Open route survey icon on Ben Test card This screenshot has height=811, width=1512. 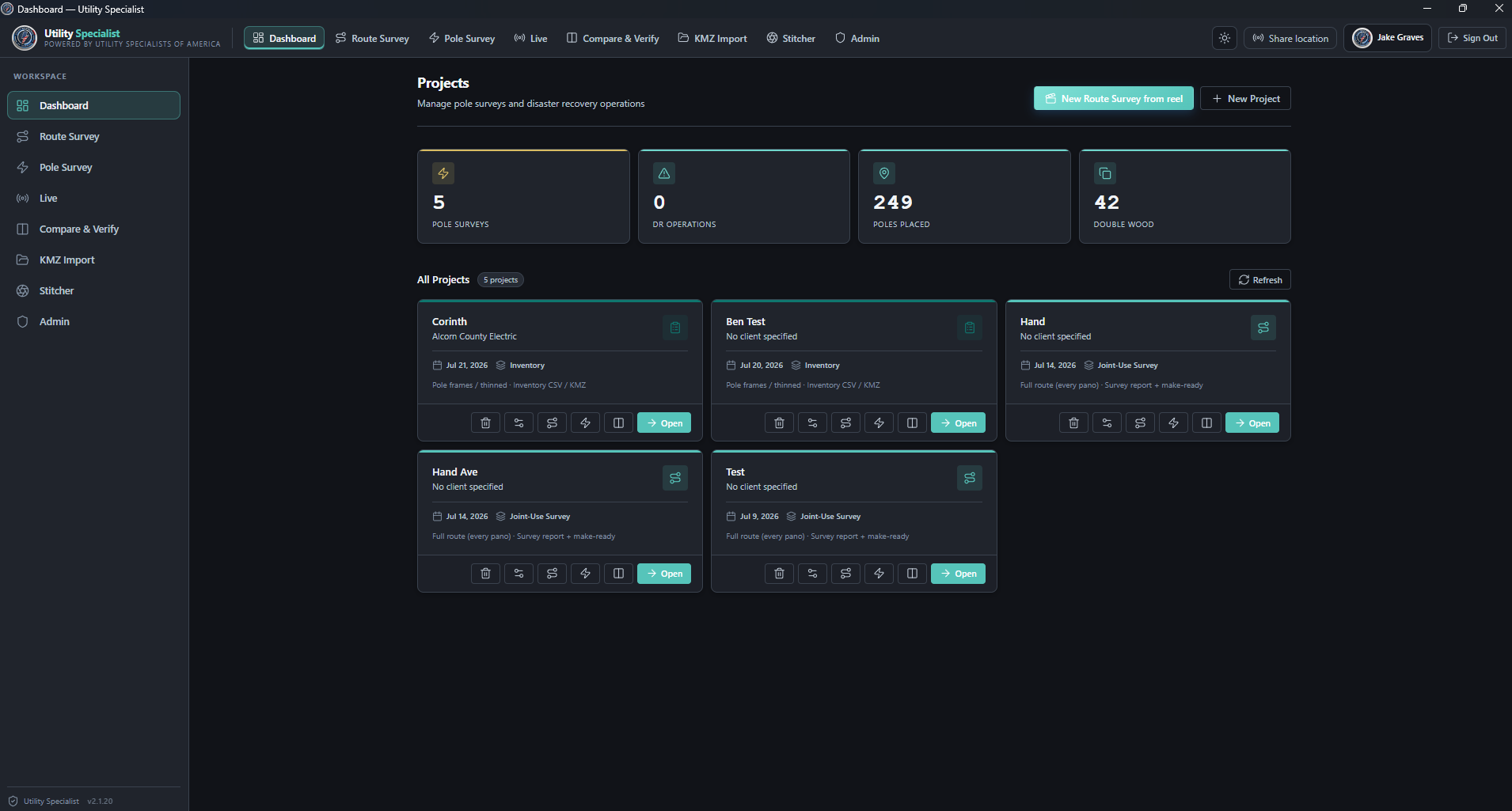coord(845,423)
